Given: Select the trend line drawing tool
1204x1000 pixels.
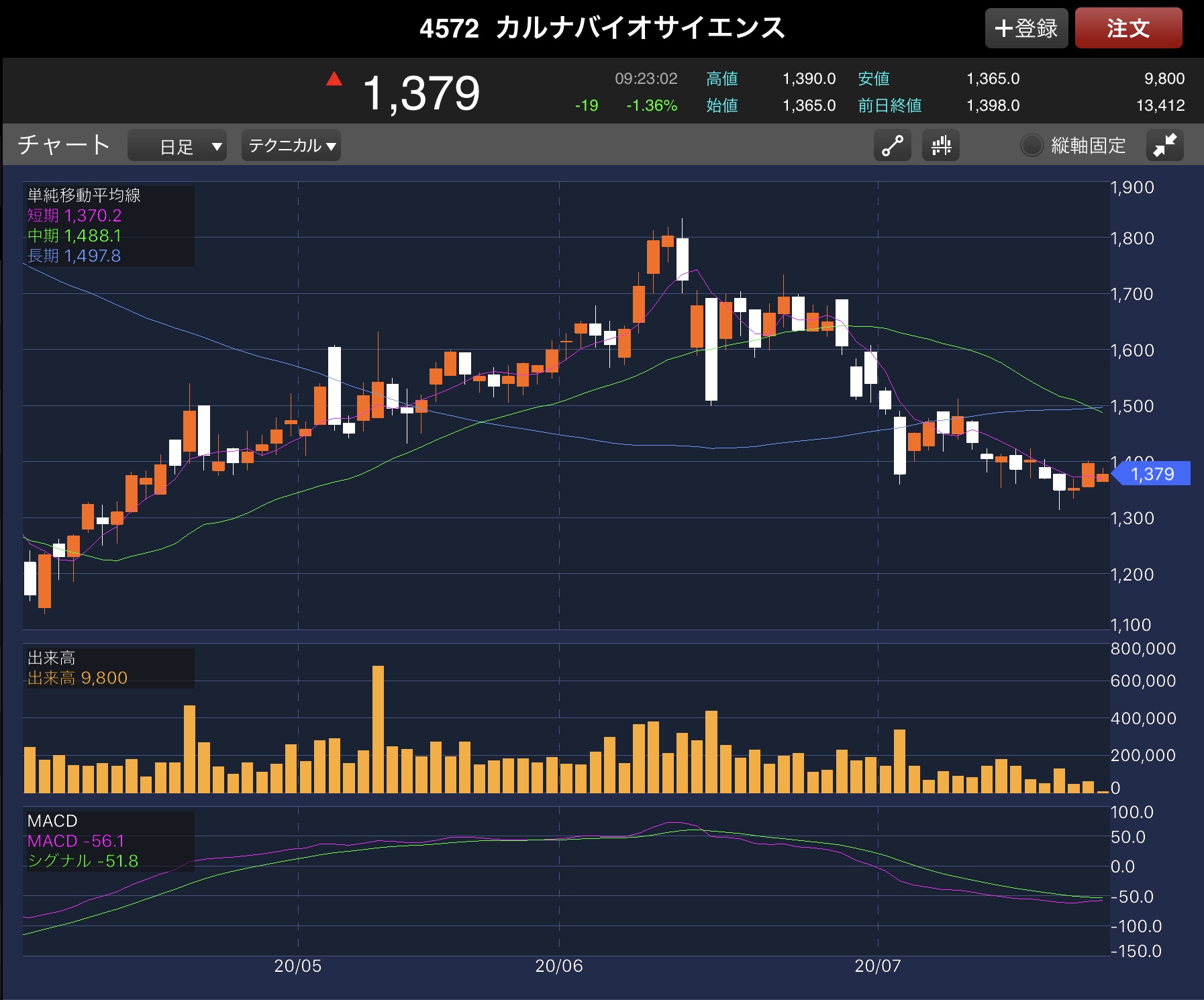Looking at the screenshot, I should click(x=892, y=146).
